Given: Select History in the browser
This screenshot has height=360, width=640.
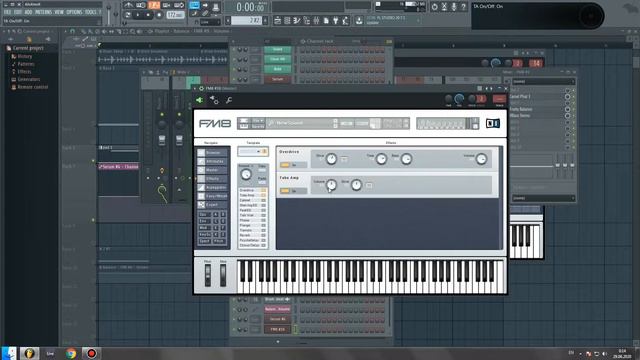Looking at the screenshot, I should click(x=24, y=56).
